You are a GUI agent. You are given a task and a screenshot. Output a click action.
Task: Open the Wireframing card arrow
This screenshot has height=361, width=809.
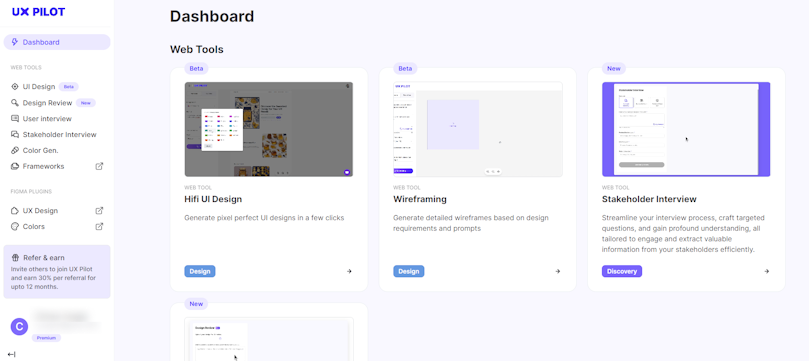click(x=558, y=271)
